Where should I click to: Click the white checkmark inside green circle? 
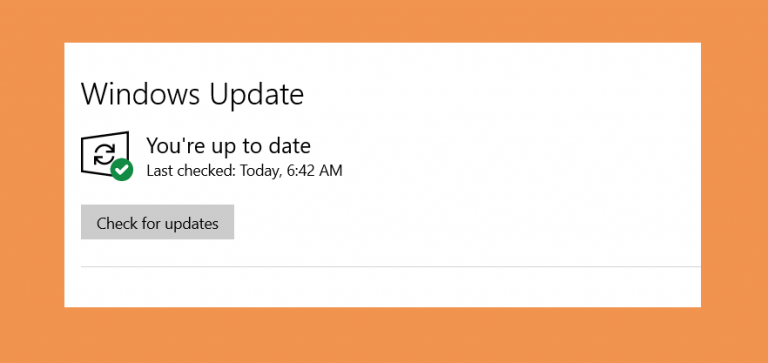click(x=121, y=170)
